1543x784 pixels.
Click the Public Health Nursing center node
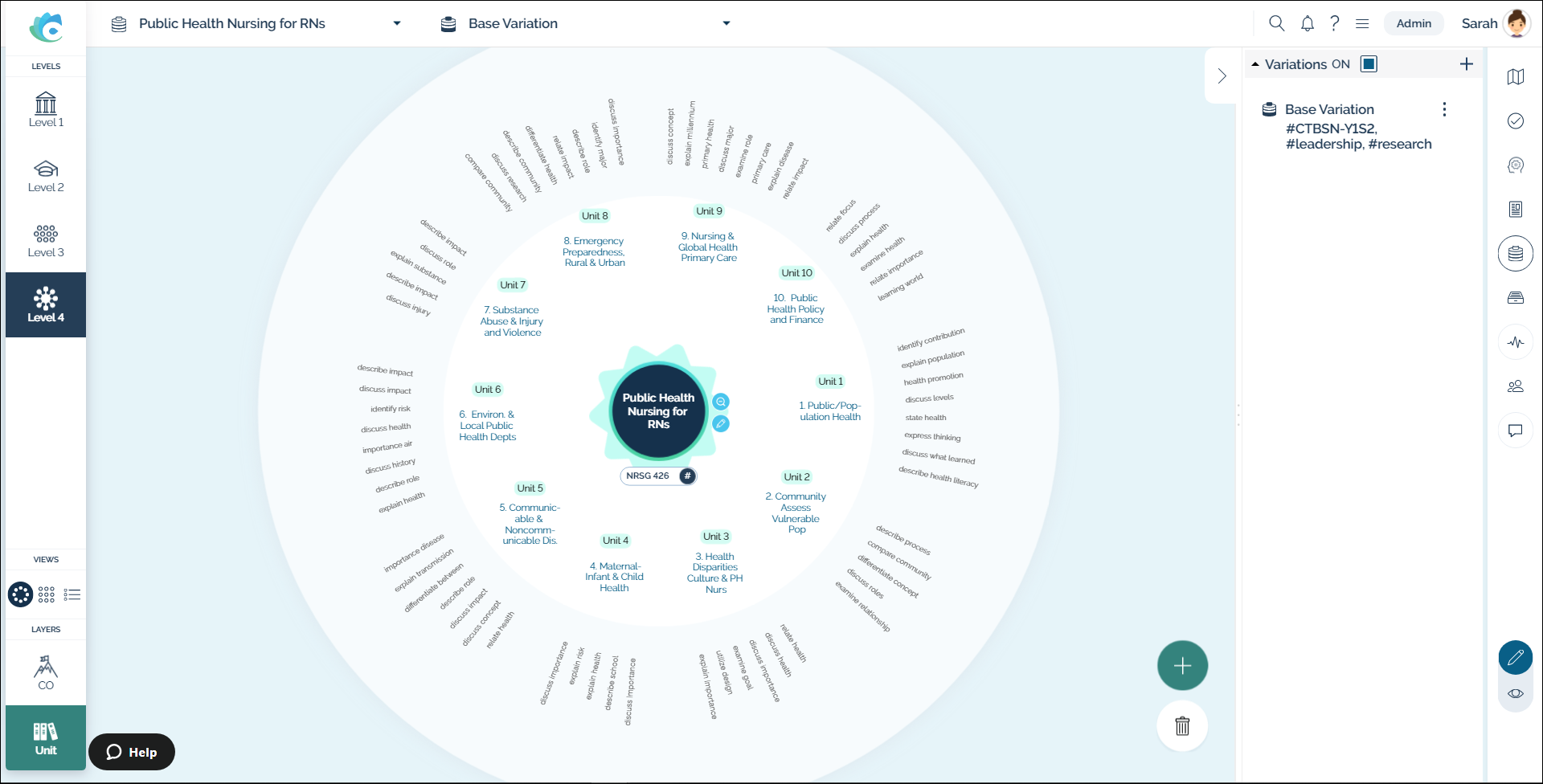coord(658,410)
